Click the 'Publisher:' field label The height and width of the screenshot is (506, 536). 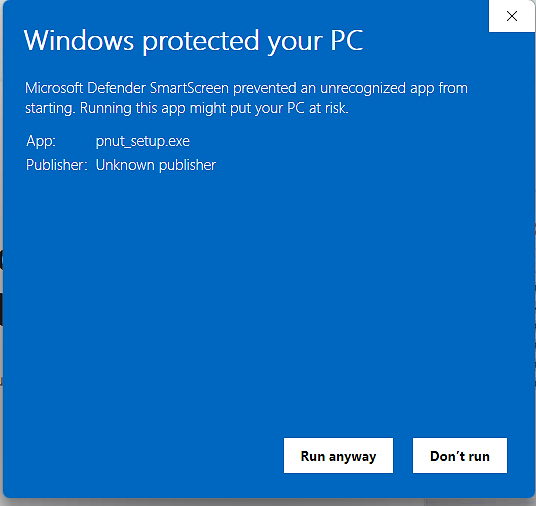tap(57, 165)
